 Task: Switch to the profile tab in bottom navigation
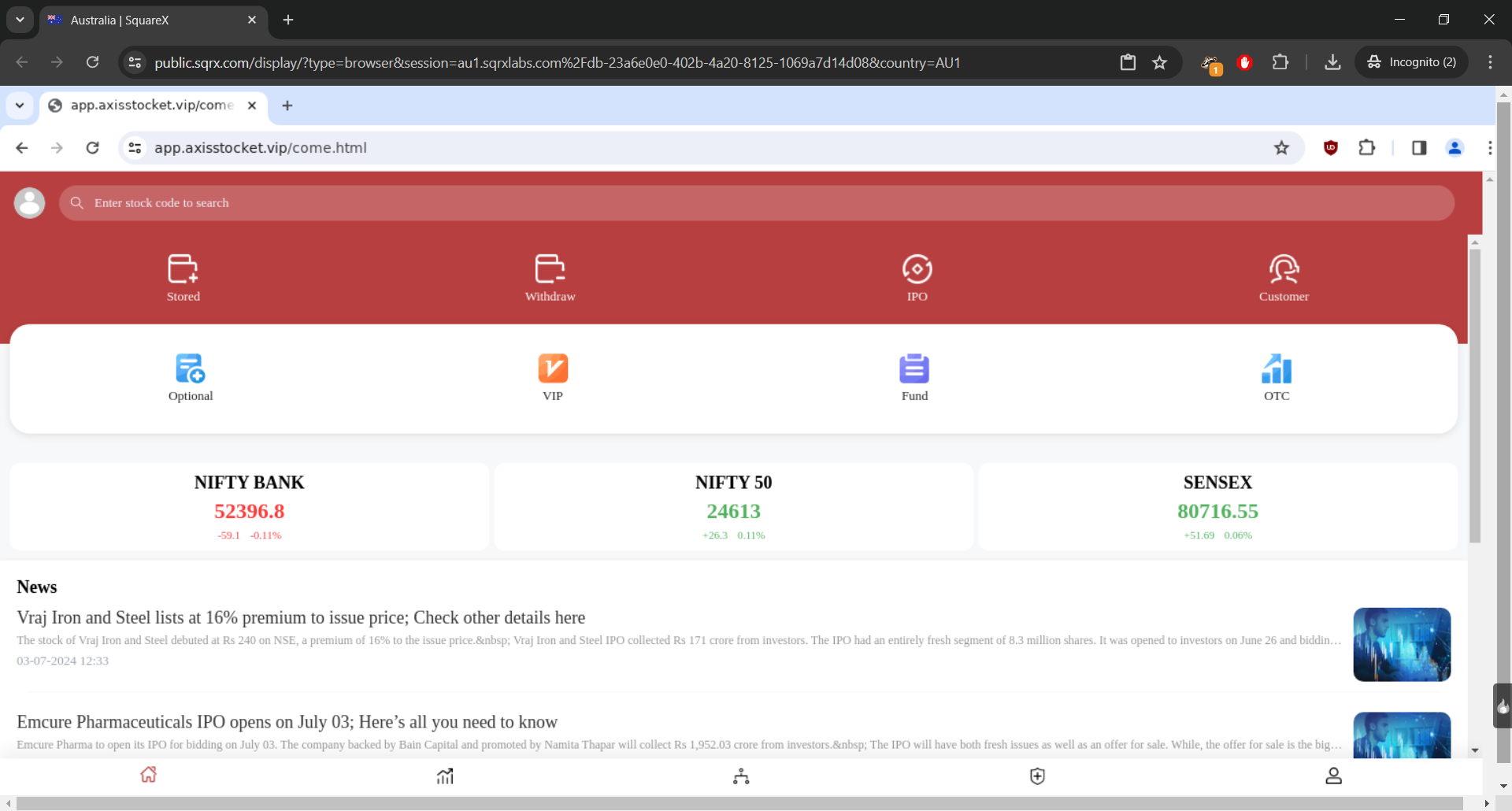coord(1333,776)
